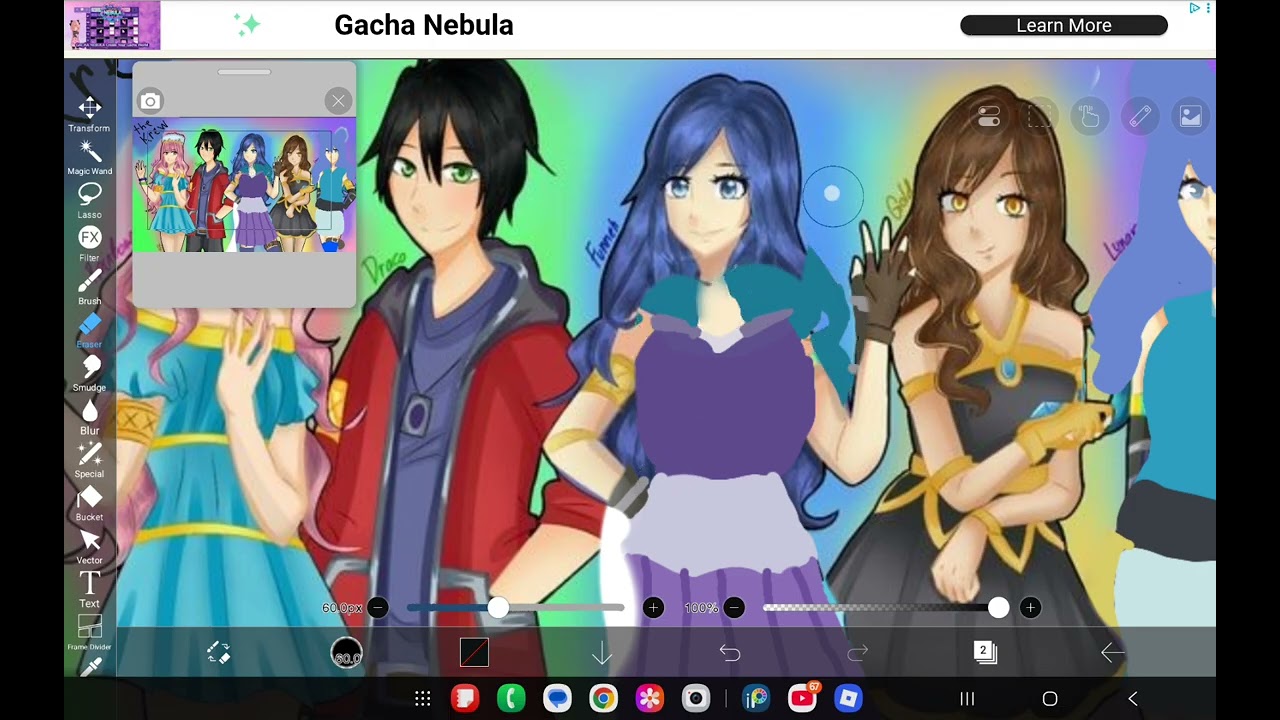Screen dimensions: 1280x720
Task: Open the Gacha Nebula ad title
Action: 424,25
